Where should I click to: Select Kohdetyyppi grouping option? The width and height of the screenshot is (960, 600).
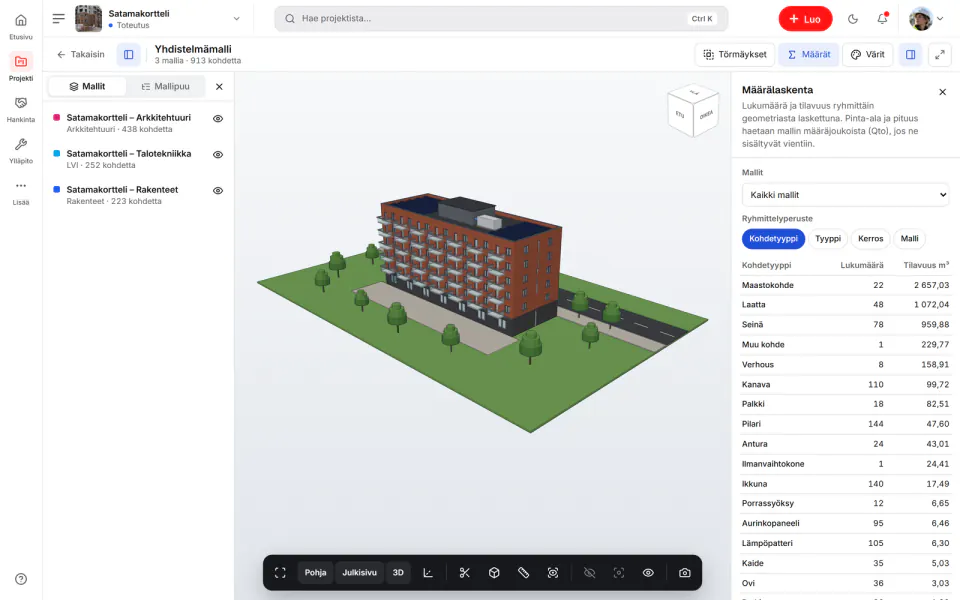(773, 239)
